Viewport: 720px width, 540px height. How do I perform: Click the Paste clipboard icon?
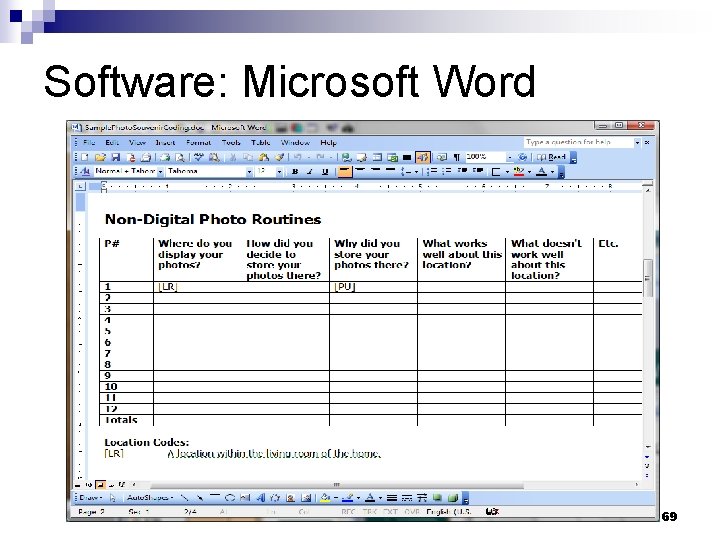point(264,158)
